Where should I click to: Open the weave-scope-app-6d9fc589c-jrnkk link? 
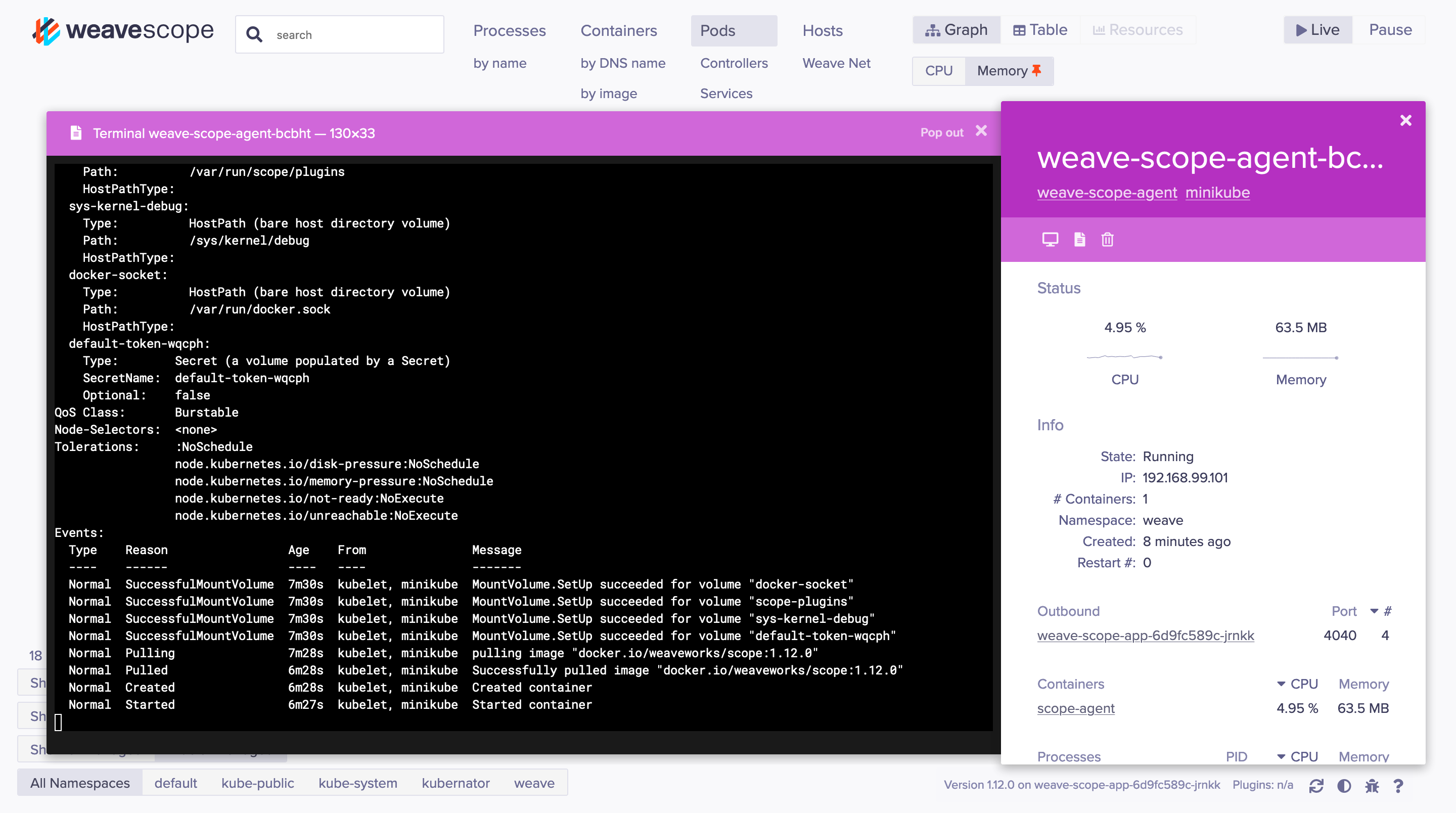(x=1145, y=636)
